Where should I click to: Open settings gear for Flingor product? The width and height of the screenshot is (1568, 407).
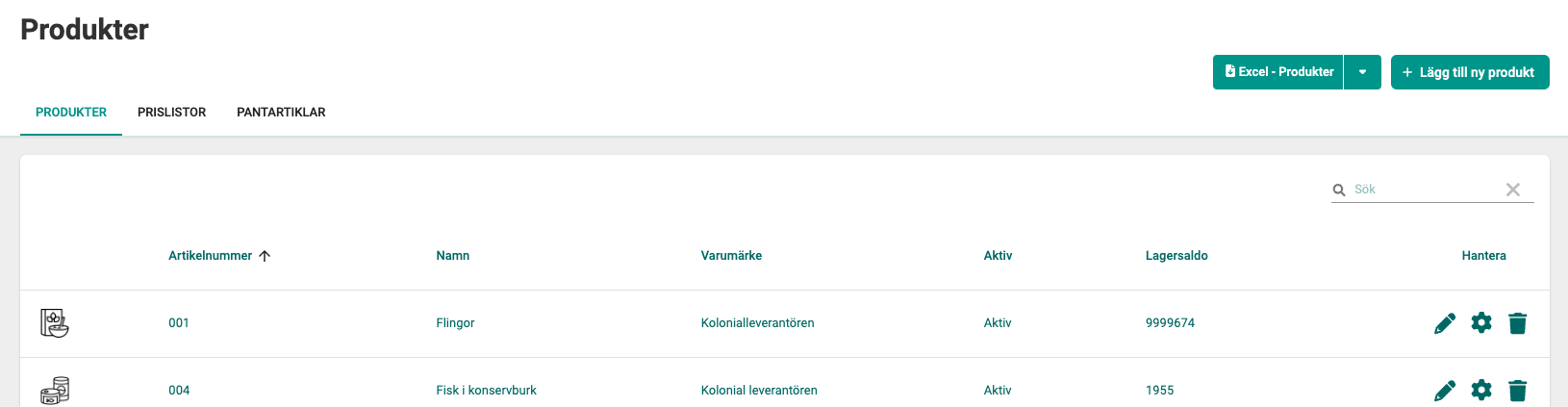point(1481,323)
